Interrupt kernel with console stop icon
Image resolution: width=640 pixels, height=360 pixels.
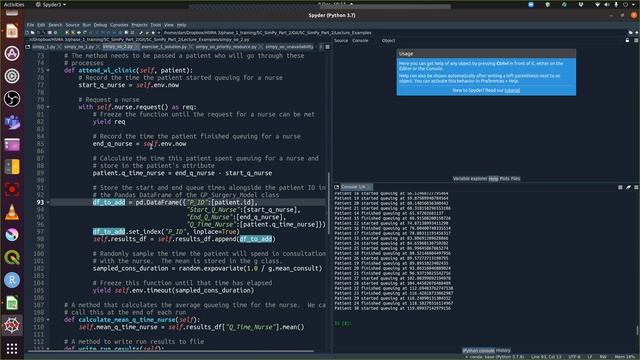[620, 187]
